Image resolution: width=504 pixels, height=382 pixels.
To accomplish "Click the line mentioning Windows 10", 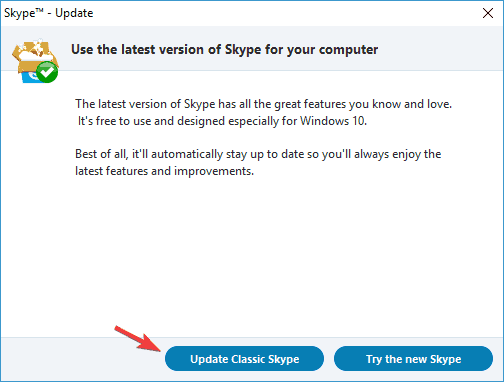I will [x=222, y=121].
